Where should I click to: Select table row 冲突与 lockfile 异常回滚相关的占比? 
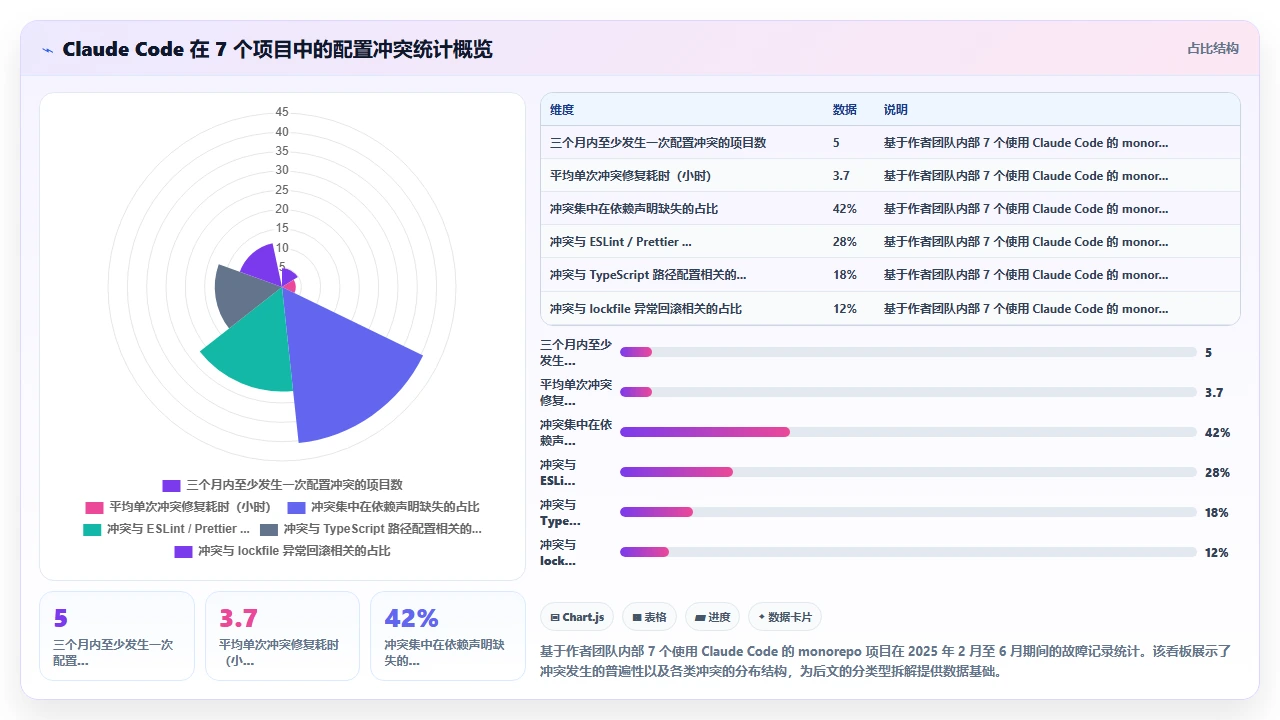[890, 308]
